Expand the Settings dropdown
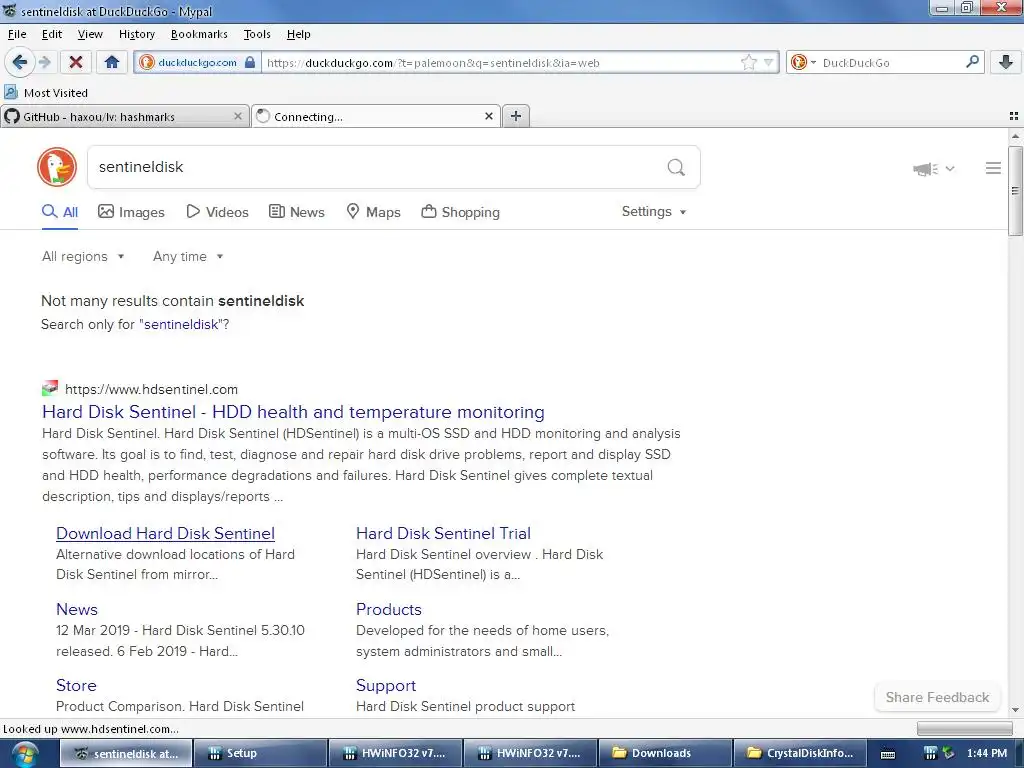This screenshot has width=1024, height=768. 654,212
